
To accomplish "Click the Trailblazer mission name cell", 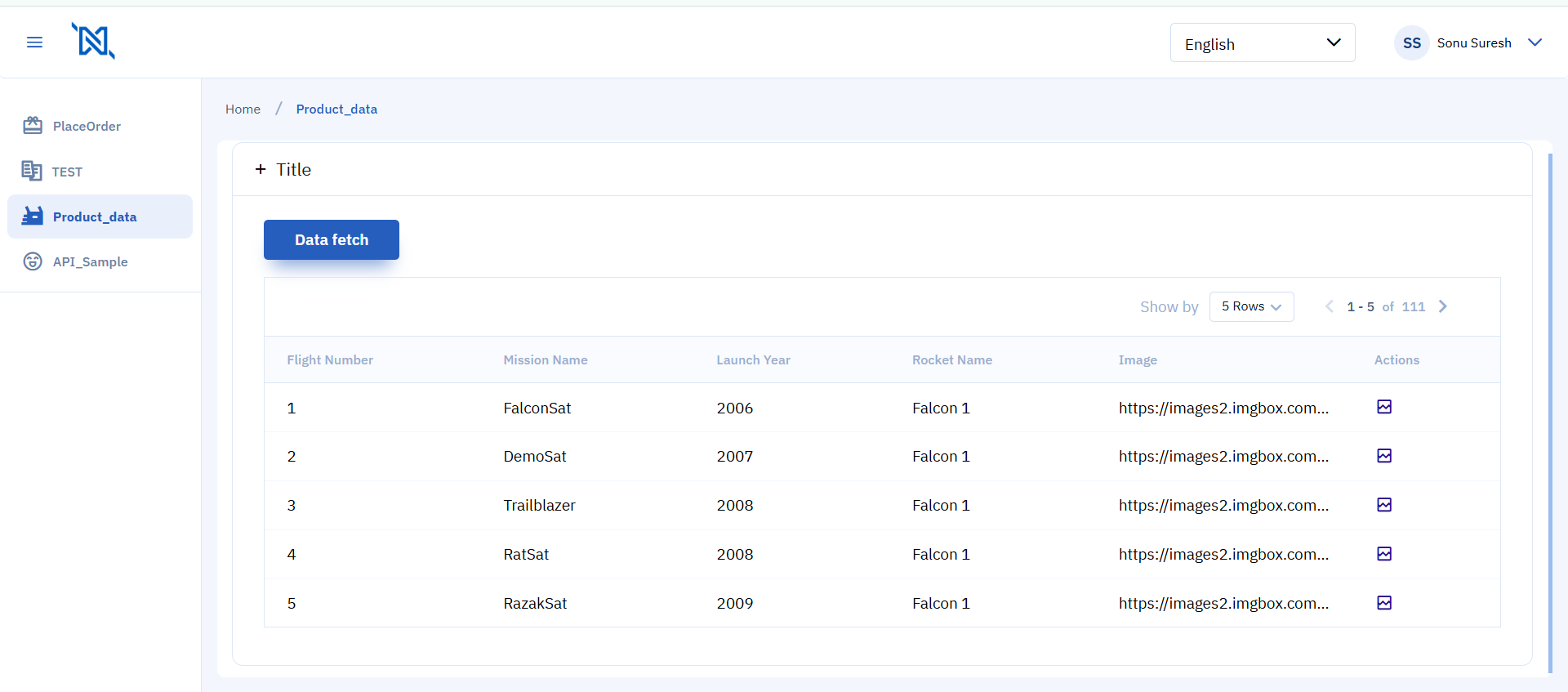I will [x=539, y=505].
